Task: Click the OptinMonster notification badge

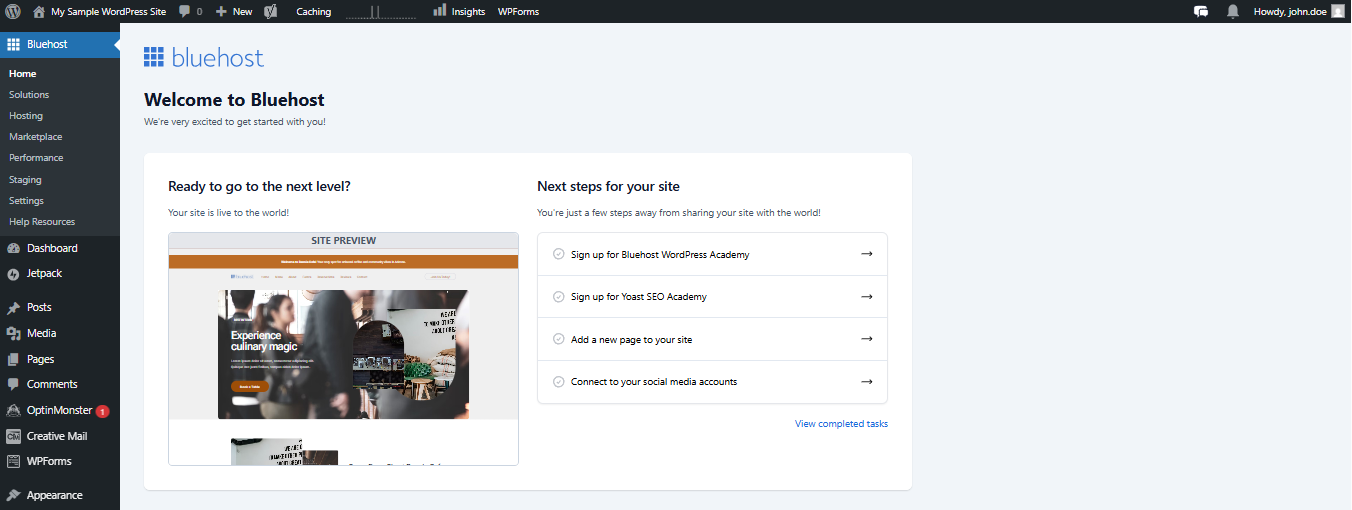Action: pos(103,411)
